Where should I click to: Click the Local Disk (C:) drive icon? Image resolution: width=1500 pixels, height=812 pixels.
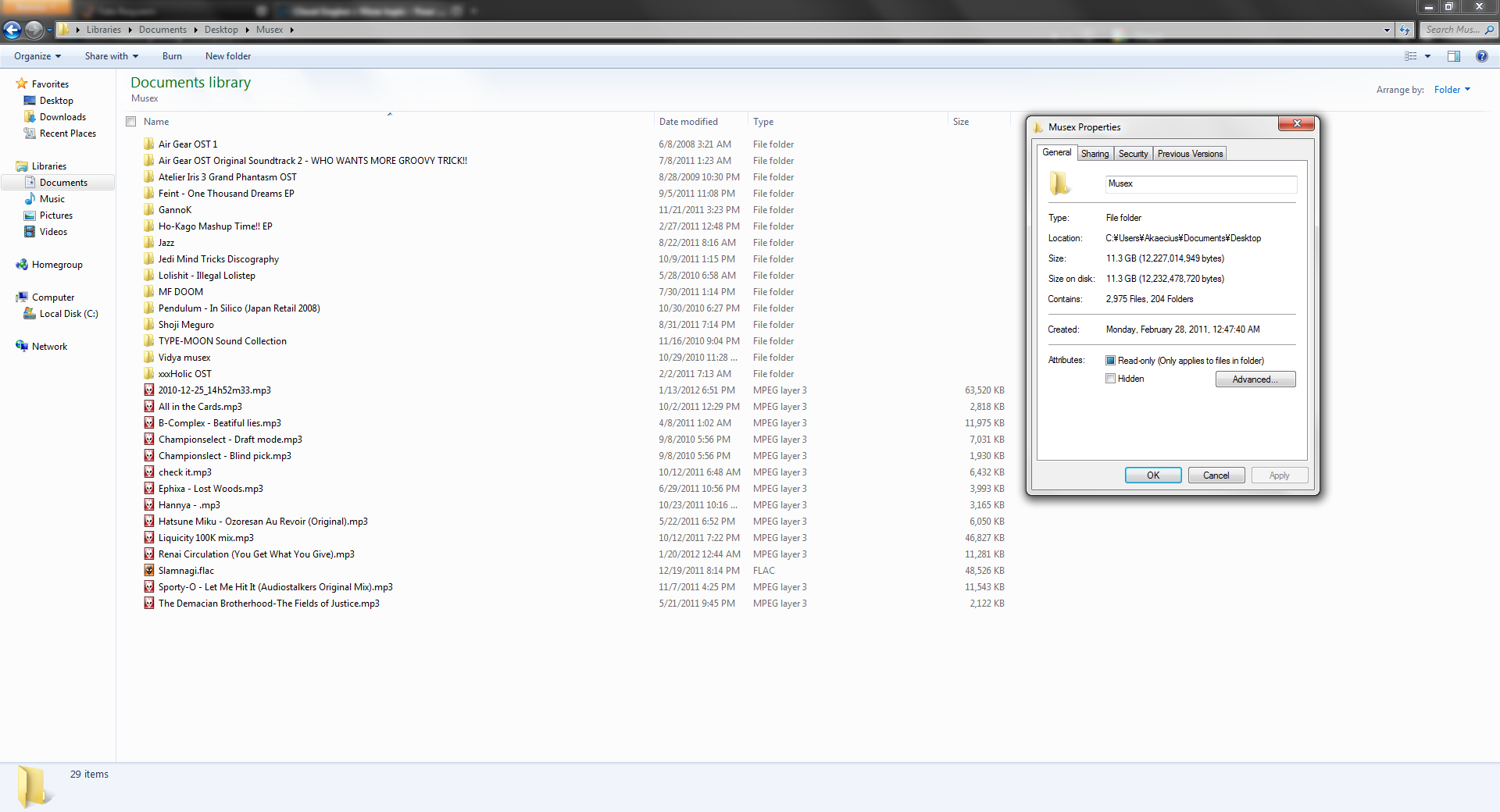tap(30, 314)
